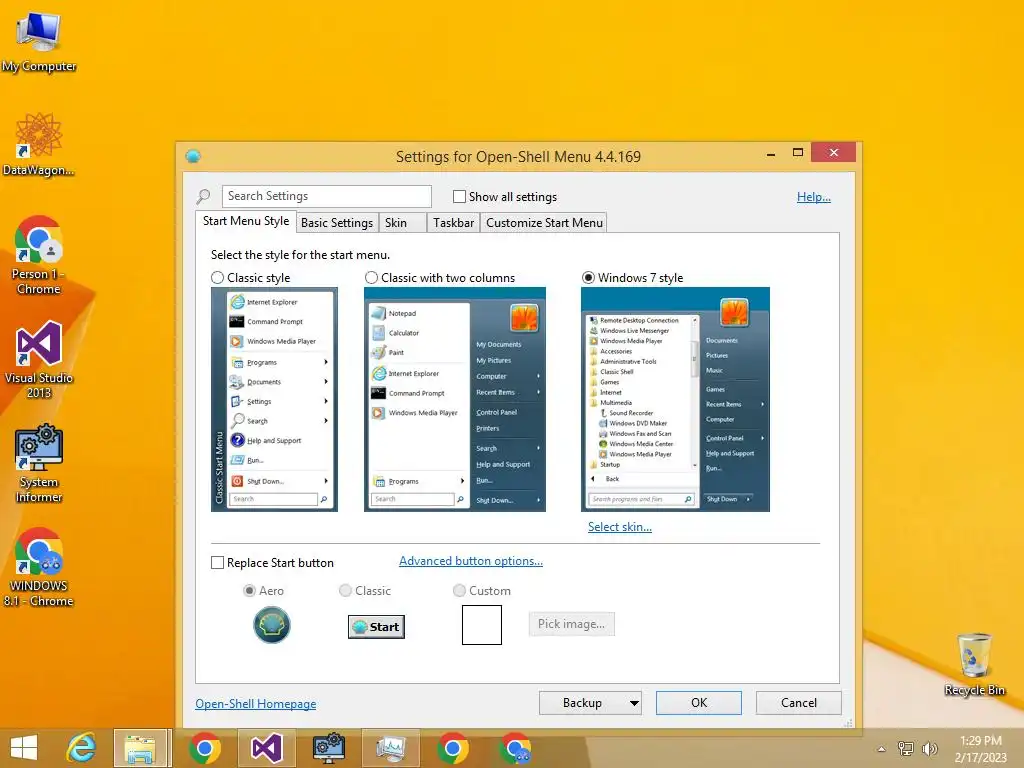
Task: Click the Classic style preview image
Action: pos(274,399)
